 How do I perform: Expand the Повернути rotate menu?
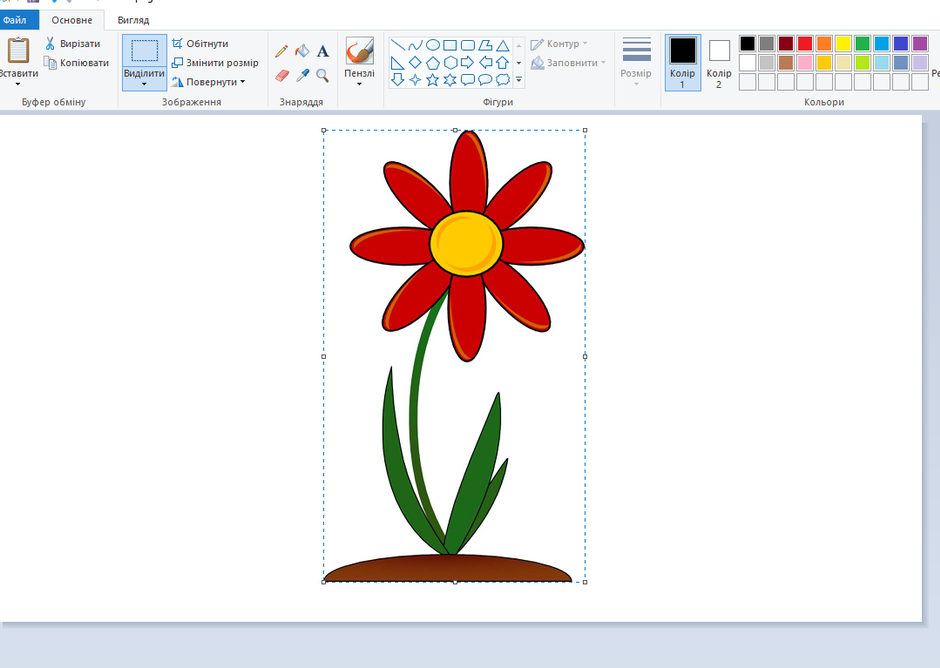[x=242, y=82]
